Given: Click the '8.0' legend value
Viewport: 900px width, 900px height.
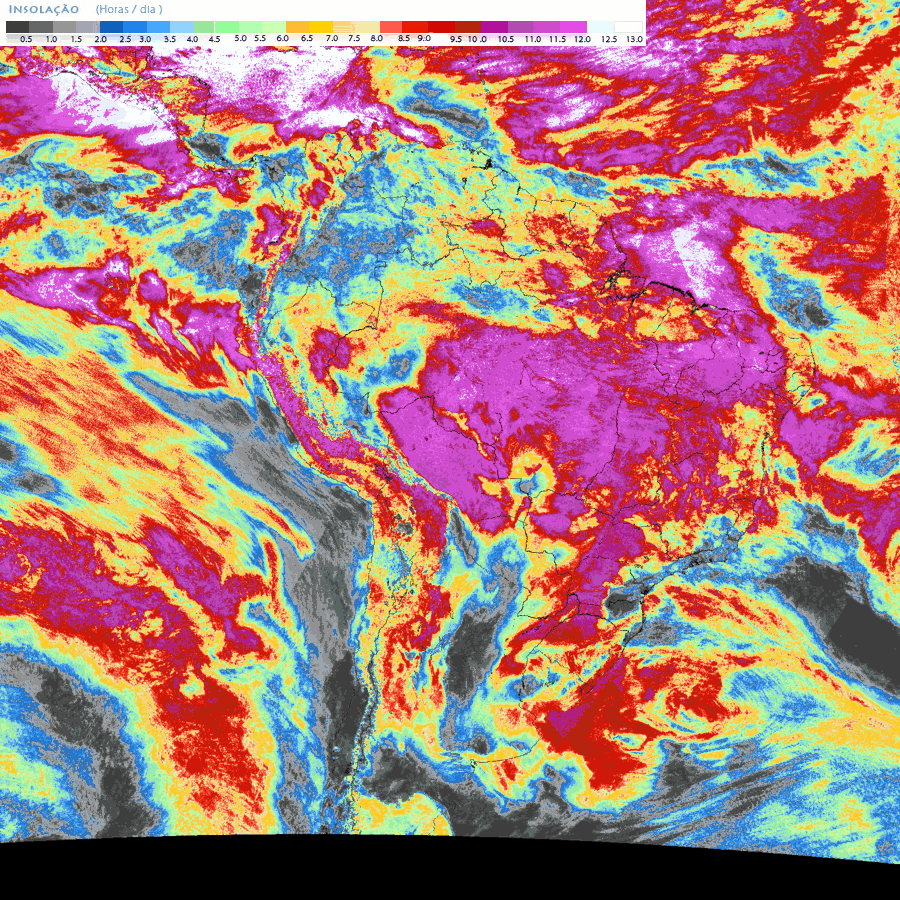Looking at the screenshot, I should coord(377,38).
